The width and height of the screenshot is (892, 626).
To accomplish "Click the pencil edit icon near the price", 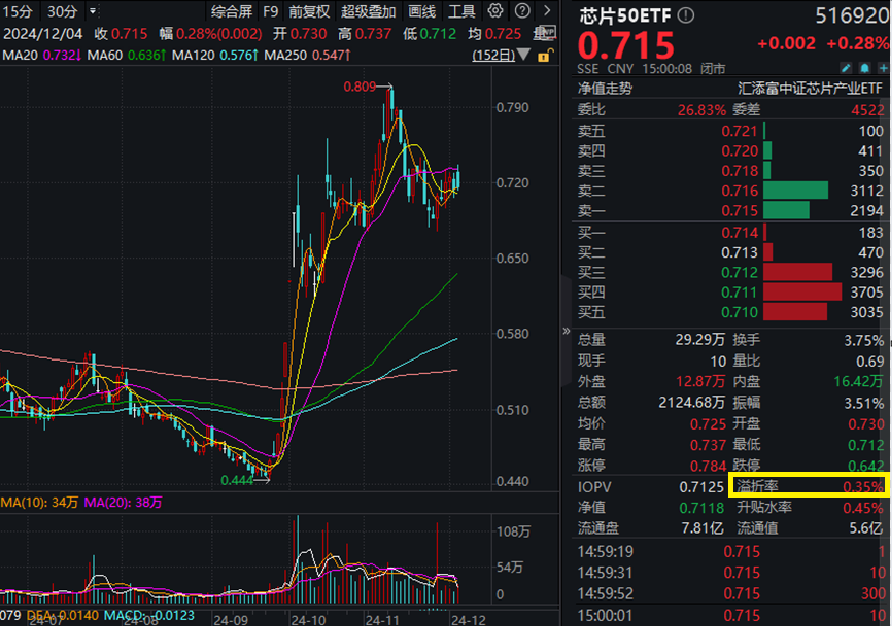I will (846, 67).
